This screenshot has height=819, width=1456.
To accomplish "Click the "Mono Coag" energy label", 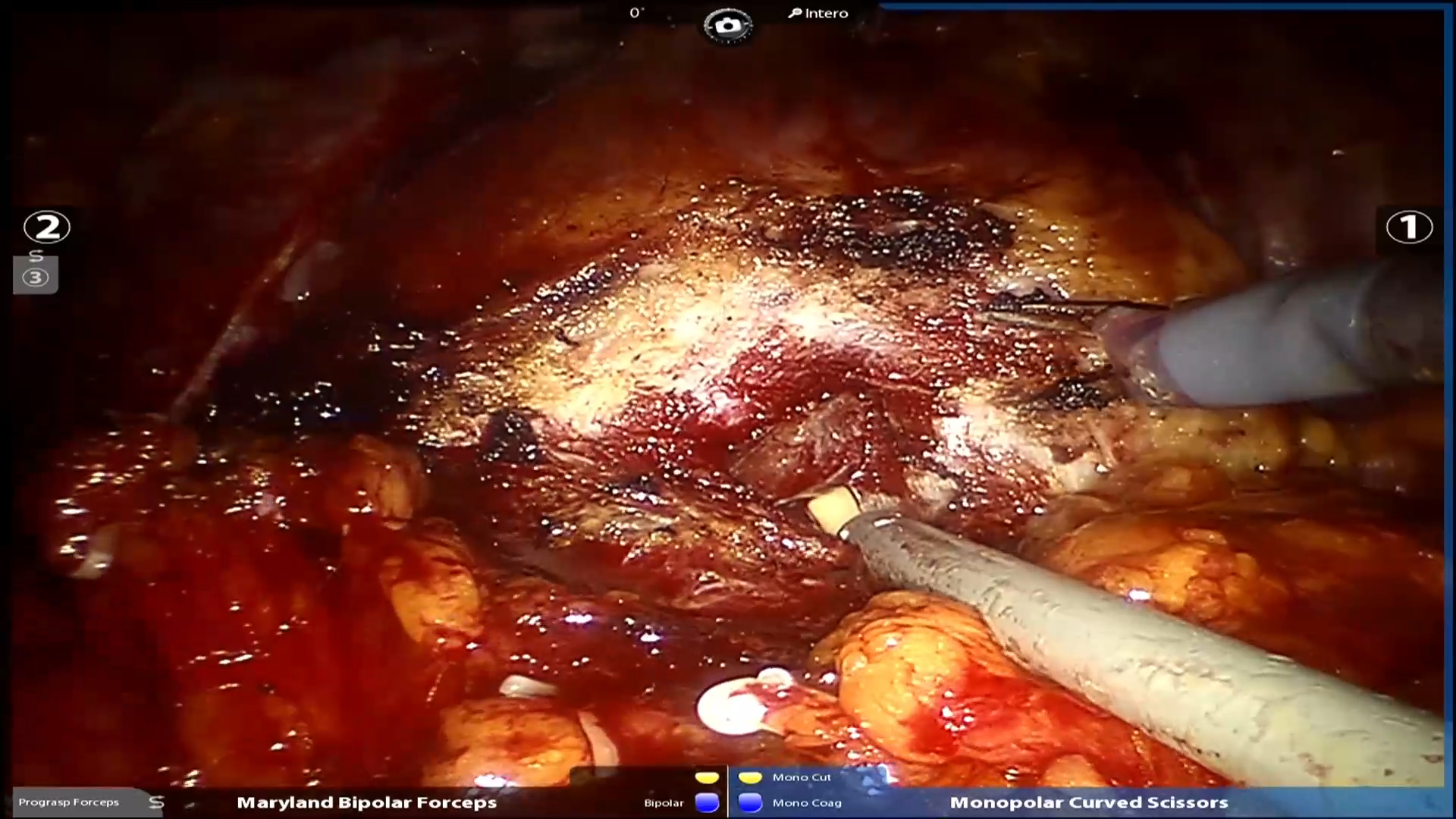I will pos(807,803).
